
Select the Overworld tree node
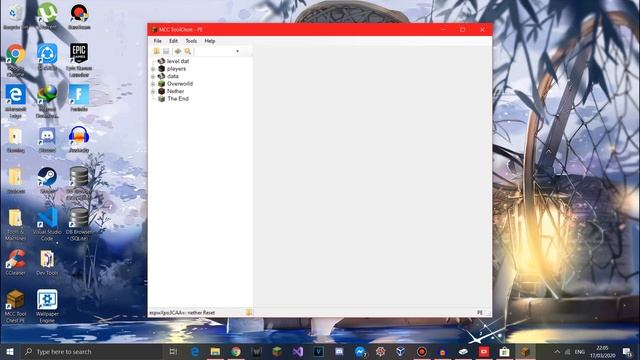tap(180, 84)
